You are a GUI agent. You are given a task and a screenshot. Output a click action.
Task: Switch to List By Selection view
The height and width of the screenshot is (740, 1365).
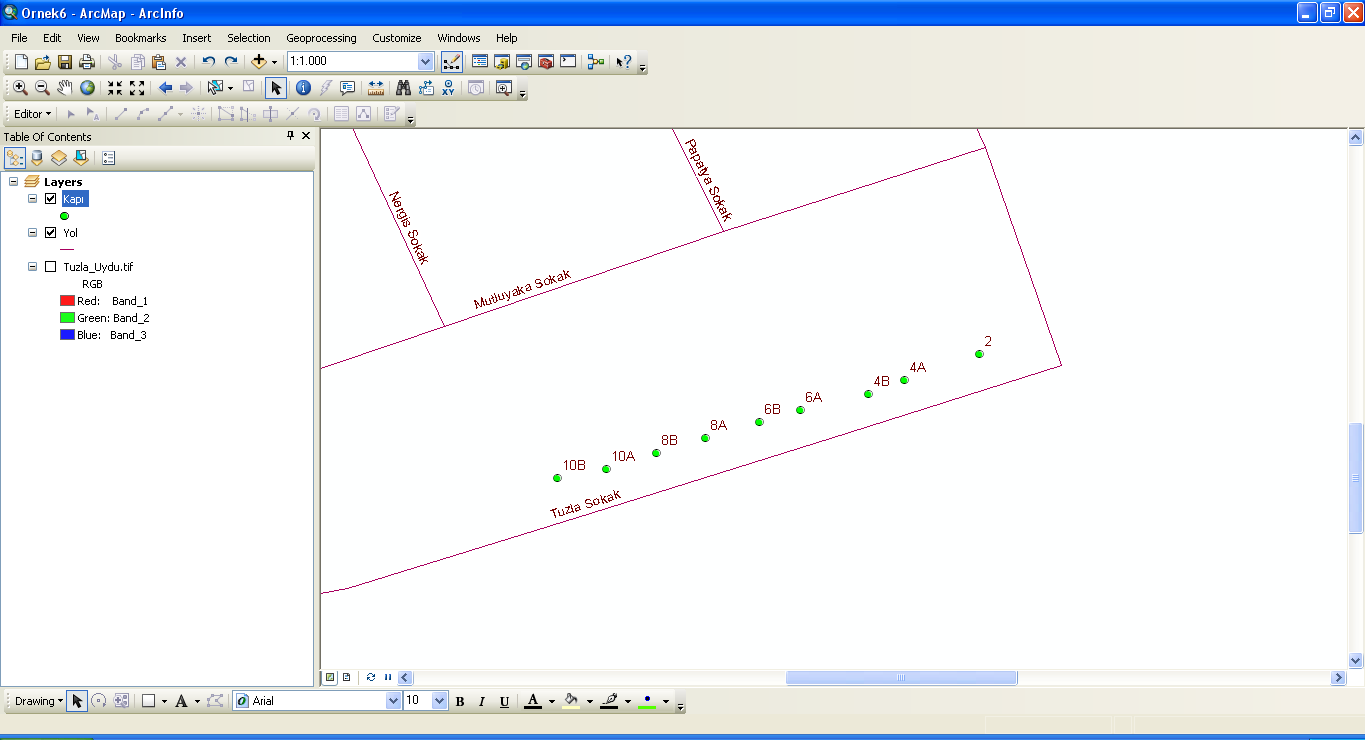81,158
